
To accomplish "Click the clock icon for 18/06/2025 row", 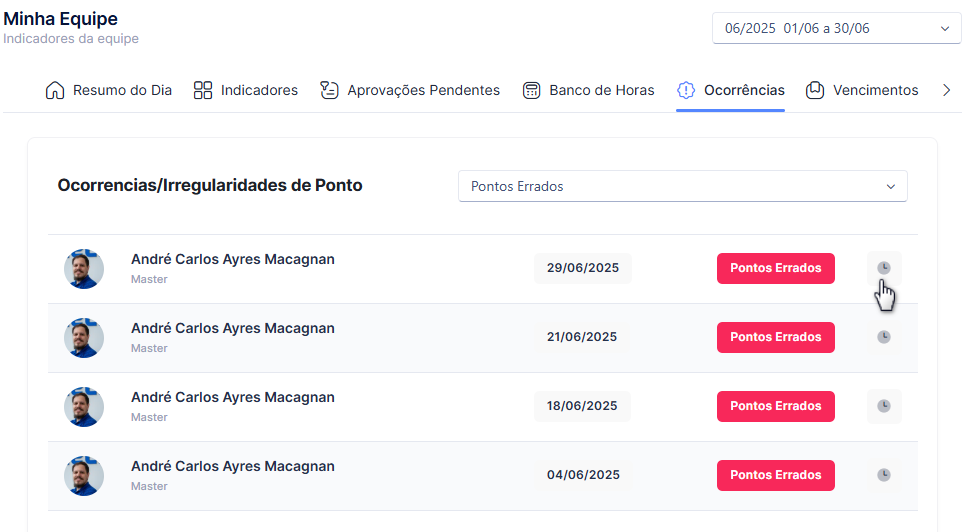I will pyautogui.click(x=884, y=406).
